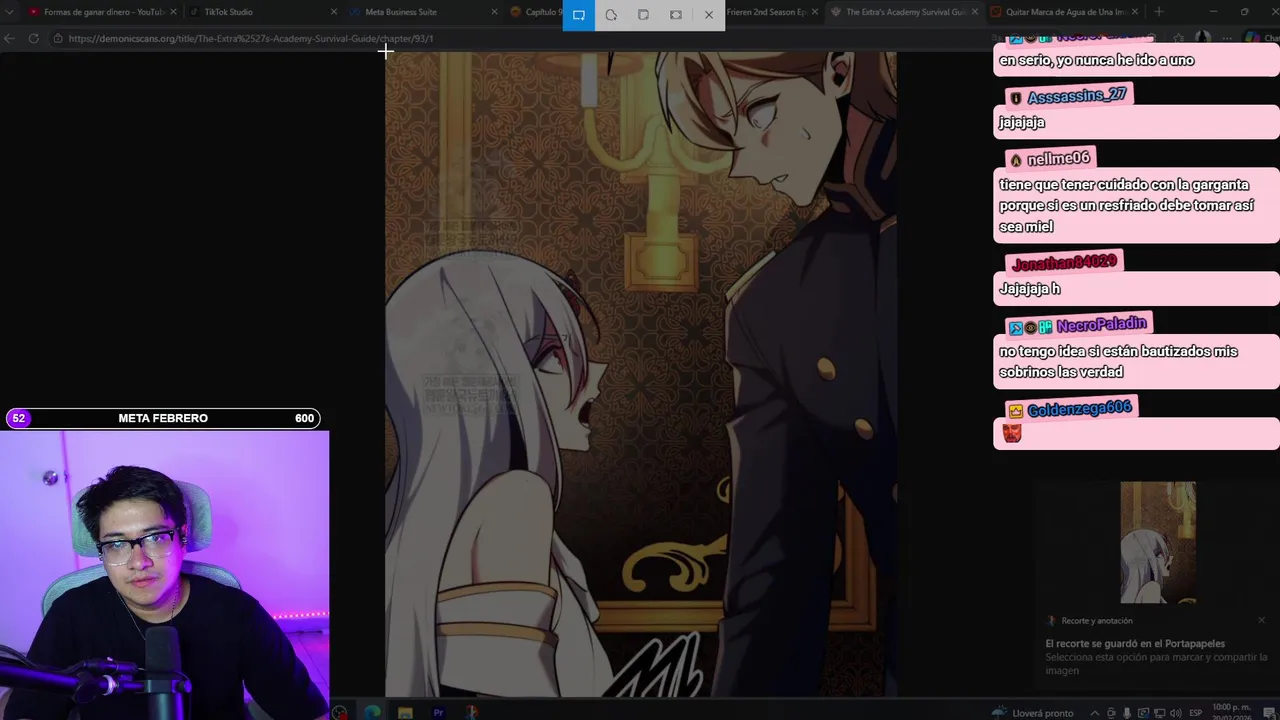
Task: Open clock and date 10:00 p. m.
Action: pos(1232,711)
